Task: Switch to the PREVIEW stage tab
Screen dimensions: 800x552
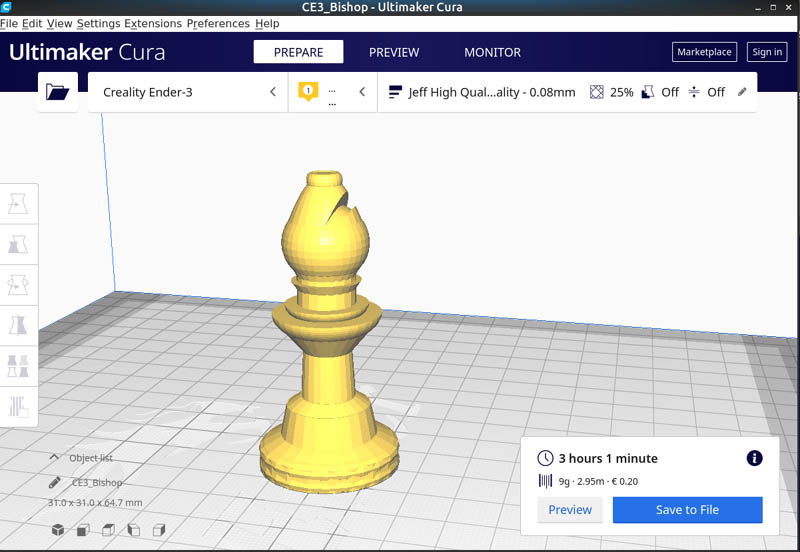Action: click(x=394, y=52)
